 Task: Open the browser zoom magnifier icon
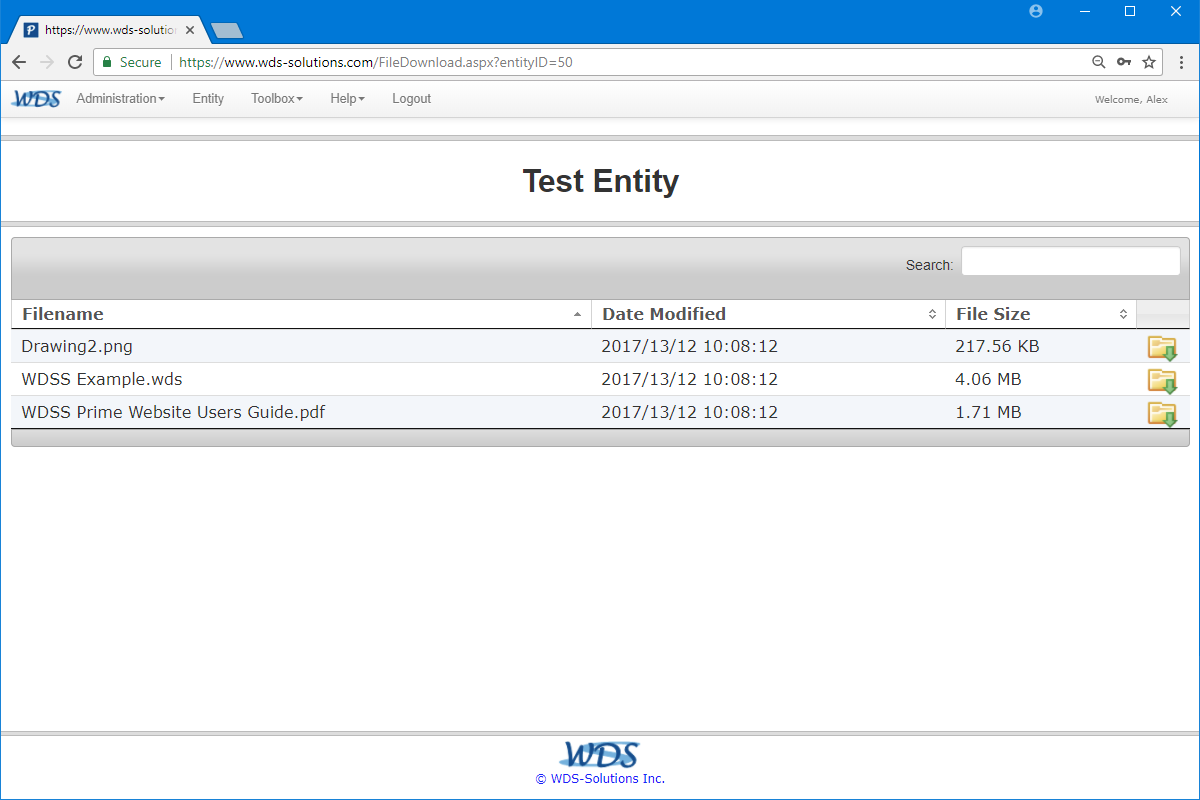1099,62
